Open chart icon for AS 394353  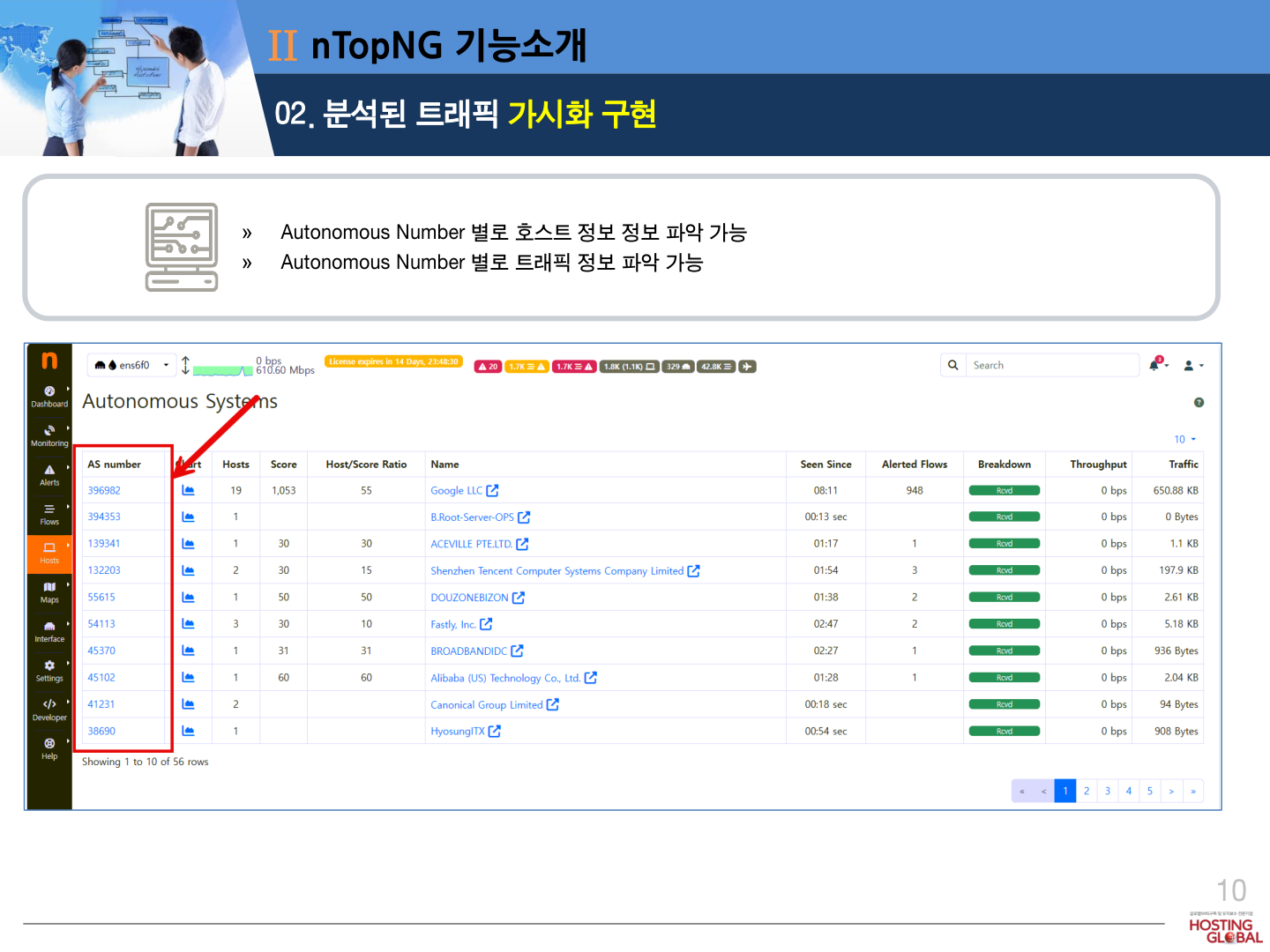(x=188, y=517)
